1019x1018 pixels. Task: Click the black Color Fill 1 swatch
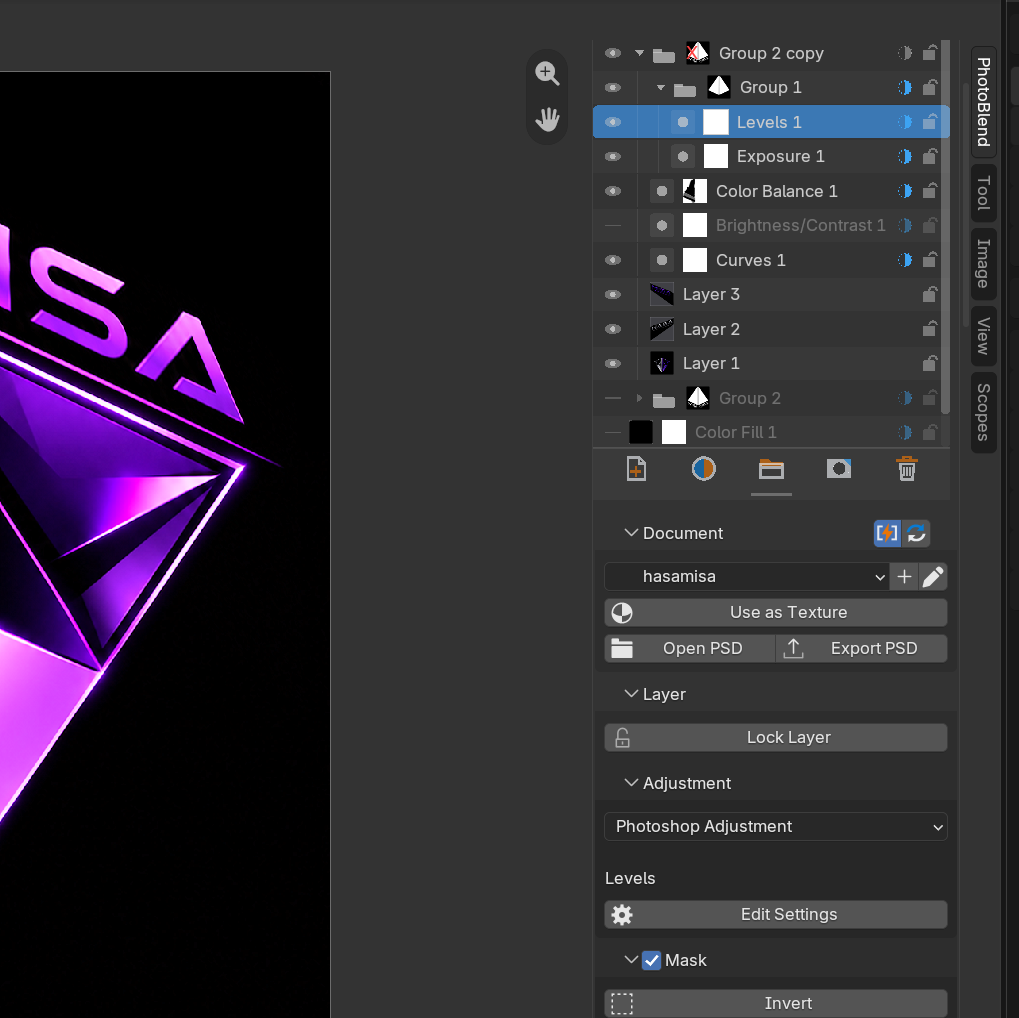641,432
